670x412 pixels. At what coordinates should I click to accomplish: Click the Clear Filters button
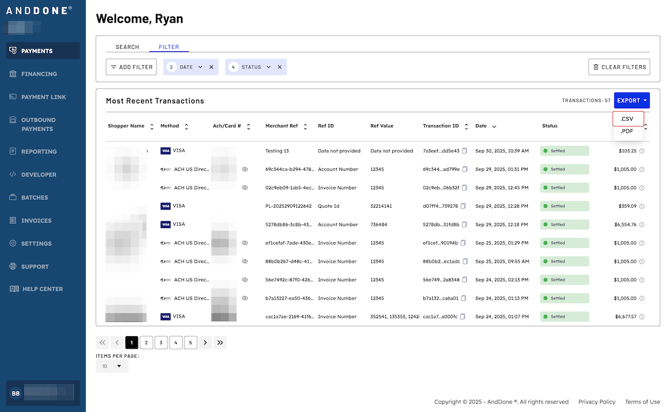pyautogui.click(x=619, y=67)
